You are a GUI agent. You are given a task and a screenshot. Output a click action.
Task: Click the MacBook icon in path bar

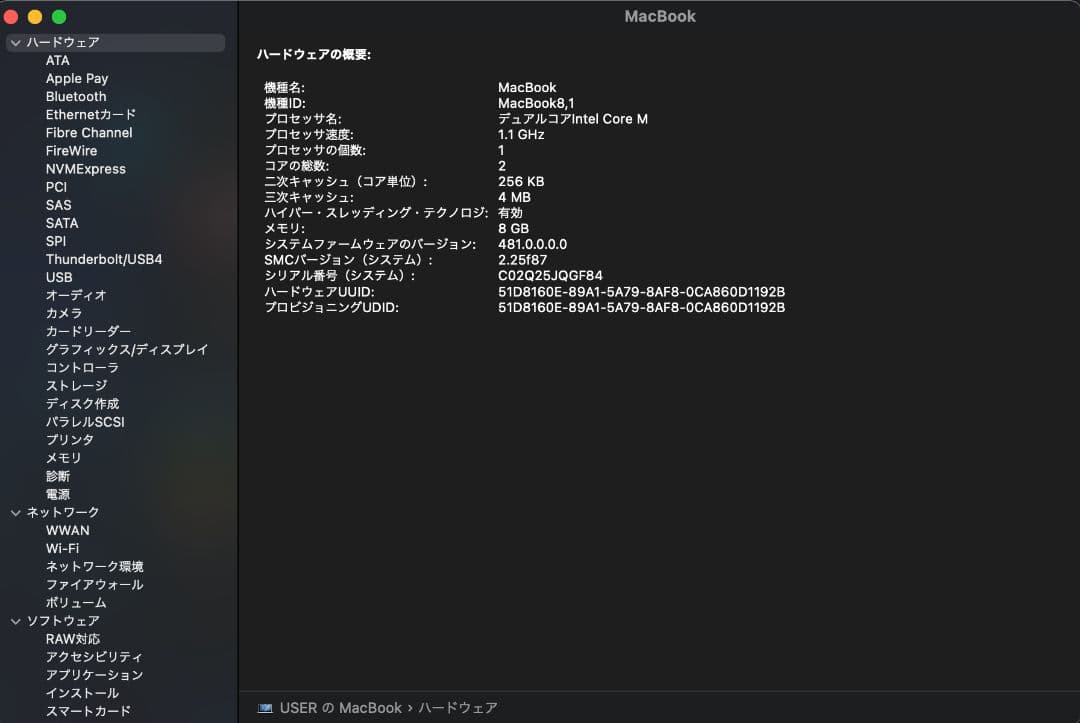click(265, 708)
